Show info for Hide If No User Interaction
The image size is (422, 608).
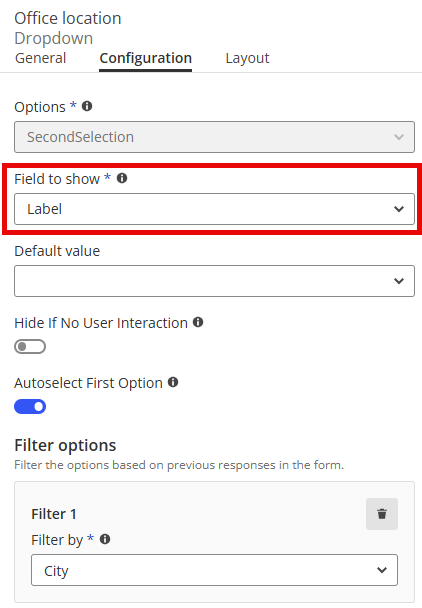pos(198,322)
